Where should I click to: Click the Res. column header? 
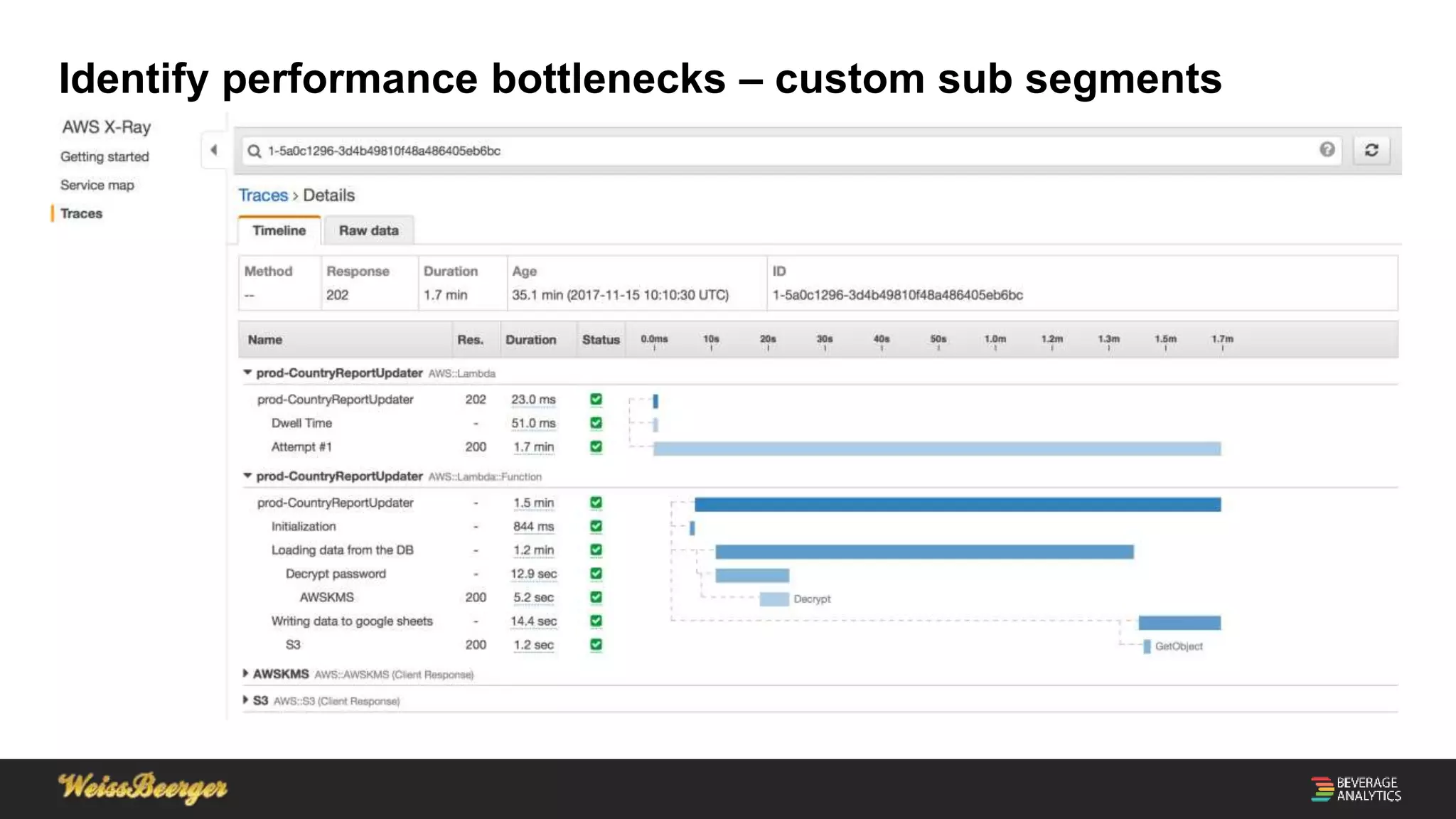470,340
